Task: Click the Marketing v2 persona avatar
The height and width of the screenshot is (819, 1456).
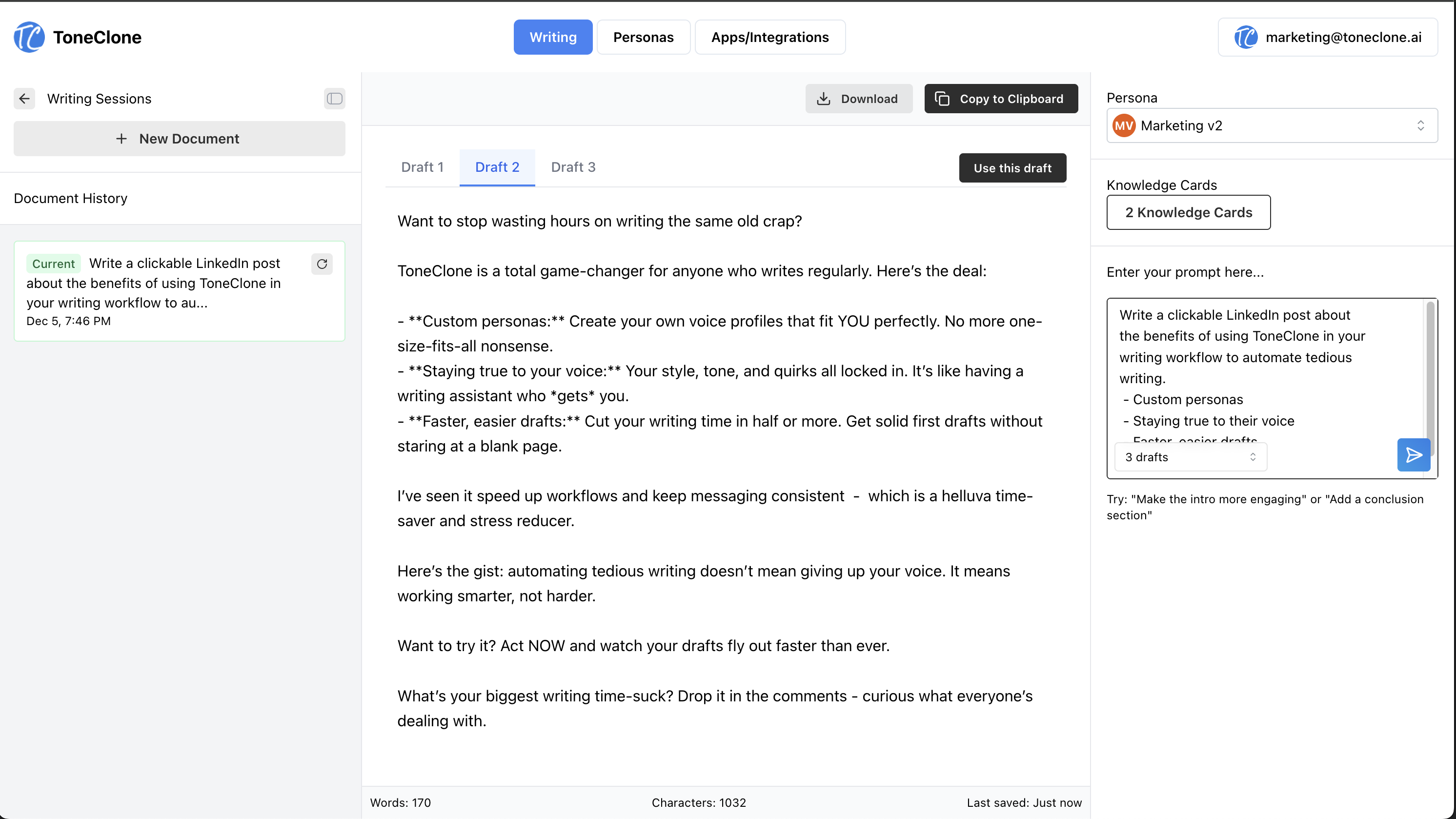Action: click(x=1124, y=125)
